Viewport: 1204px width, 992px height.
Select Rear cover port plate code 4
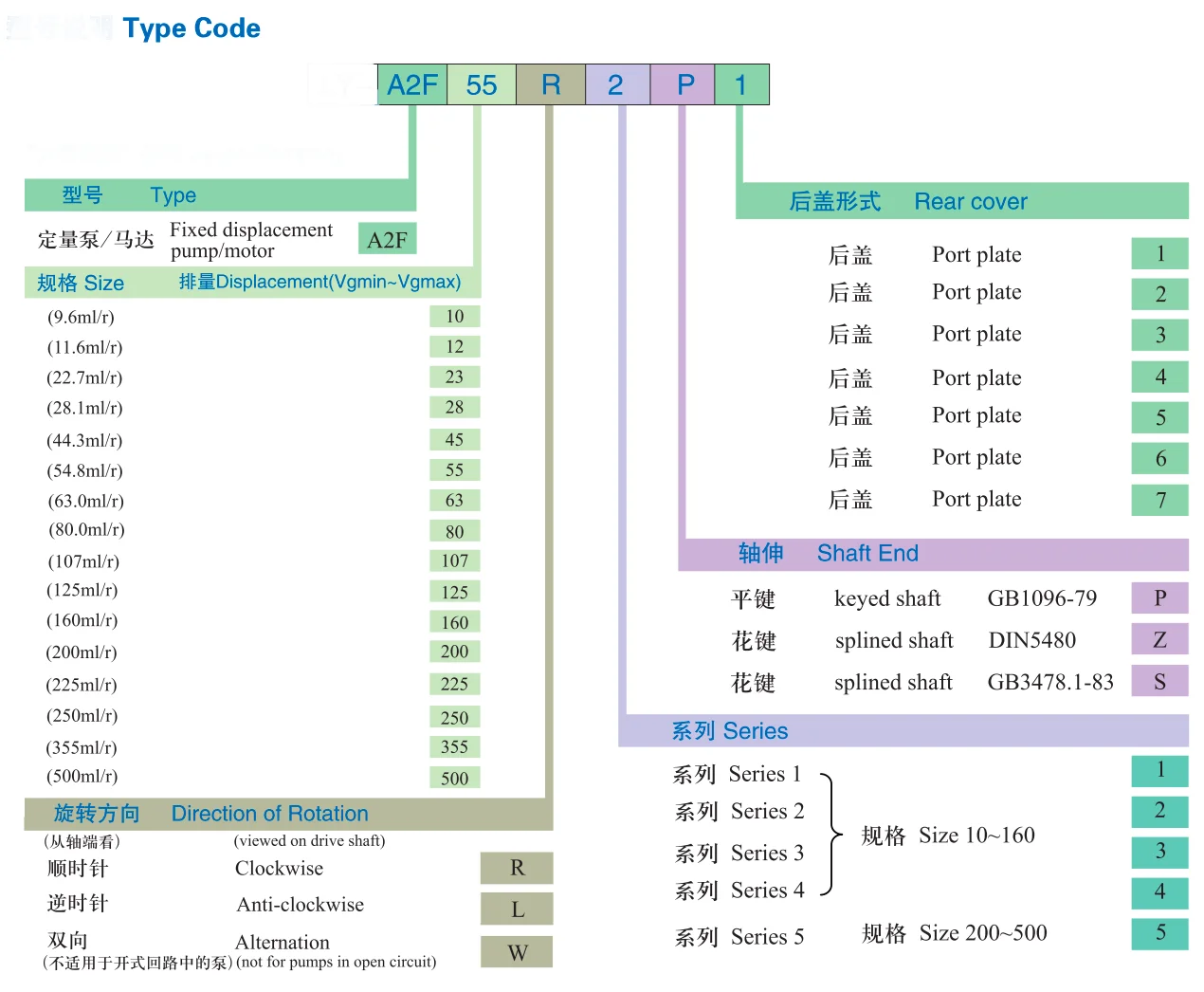click(x=1159, y=377)
